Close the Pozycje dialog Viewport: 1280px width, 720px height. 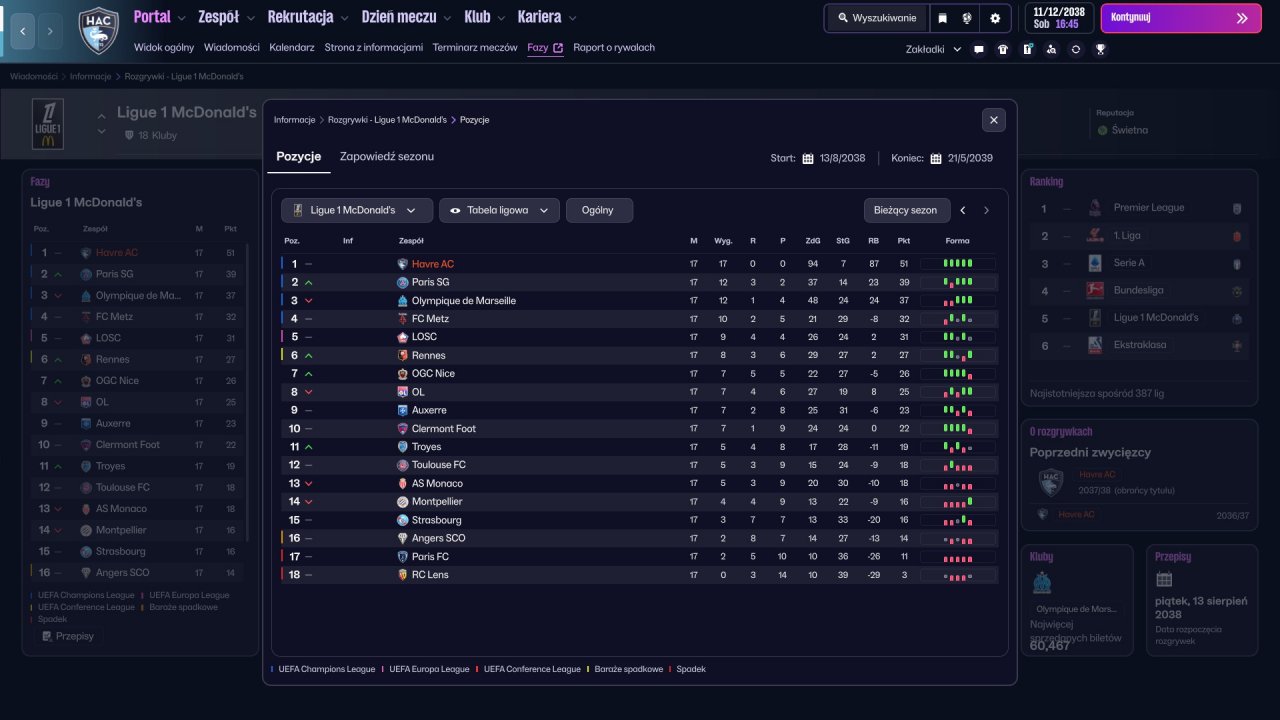pos(994,120)
